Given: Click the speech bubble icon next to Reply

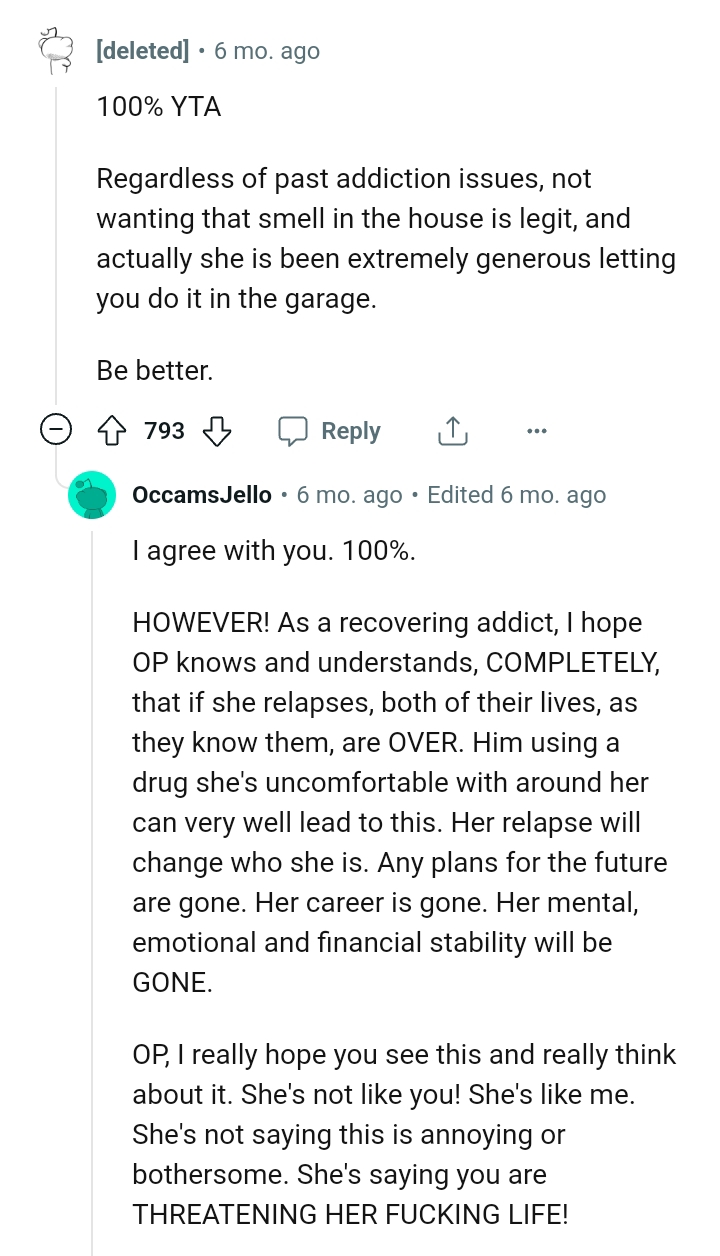Looking at the screenshot, I should pos(295,430).
